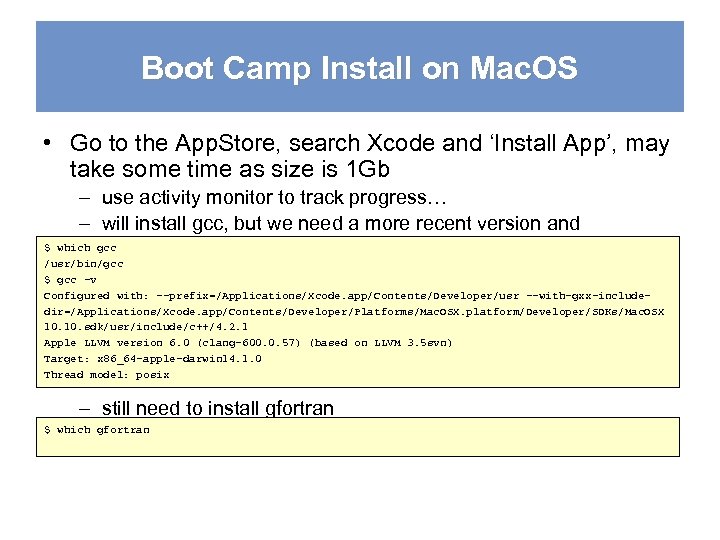Click the main bullet point dot
This screenshot has width=720, height=540.
[x=48, y=143]
